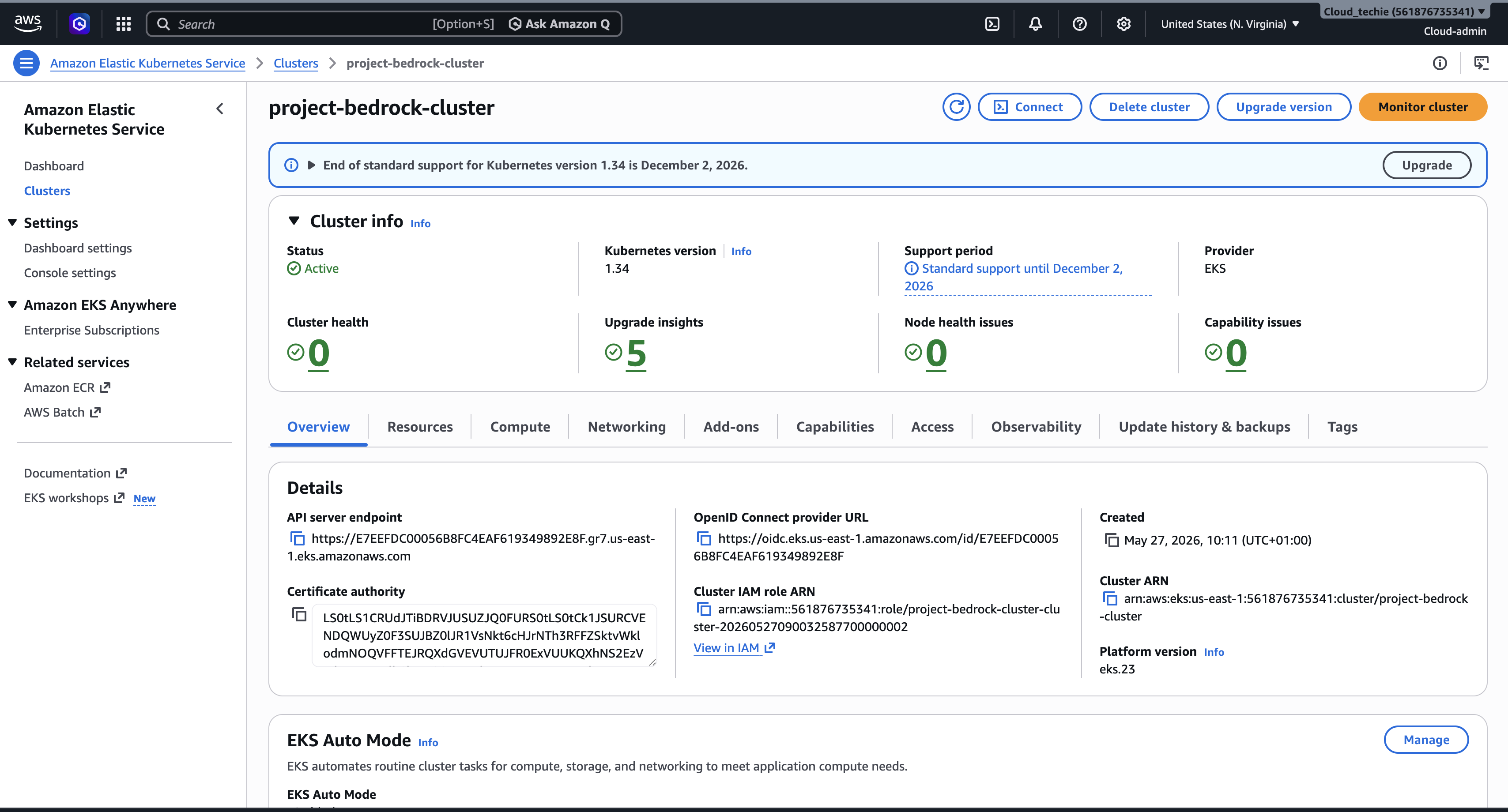Toggle the blue hamburger navigation menu
The height and width of the screenshot is (812, 1508).
click(26, 63)
